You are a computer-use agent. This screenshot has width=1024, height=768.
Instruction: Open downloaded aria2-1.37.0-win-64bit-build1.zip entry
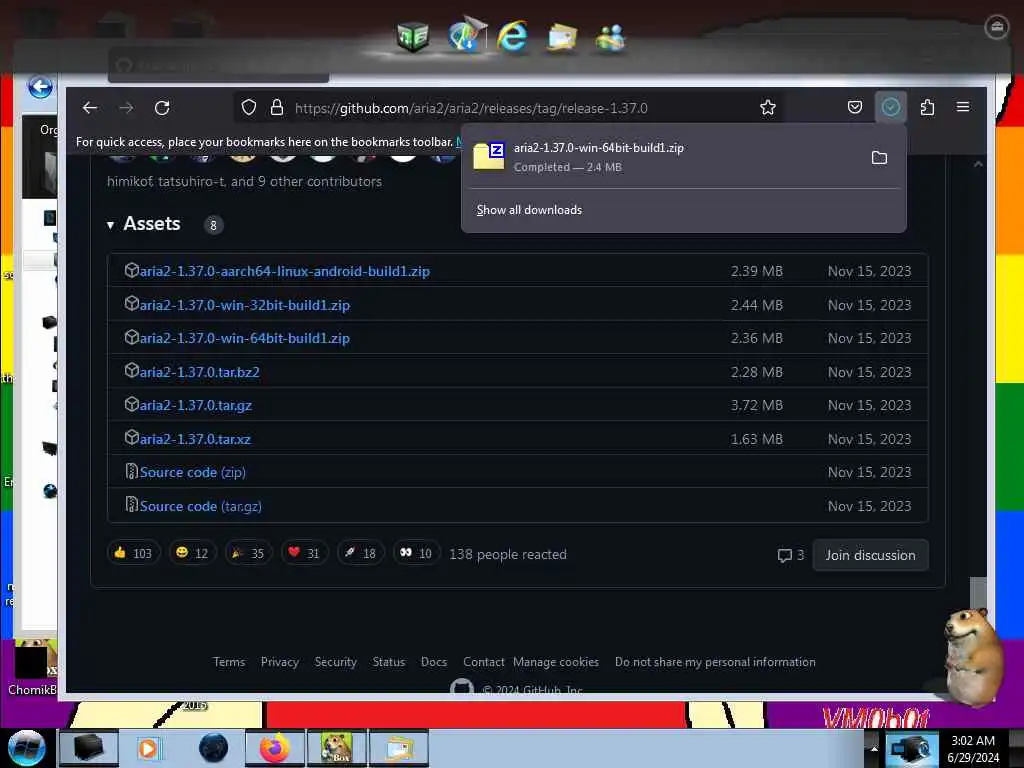point(663,157)
